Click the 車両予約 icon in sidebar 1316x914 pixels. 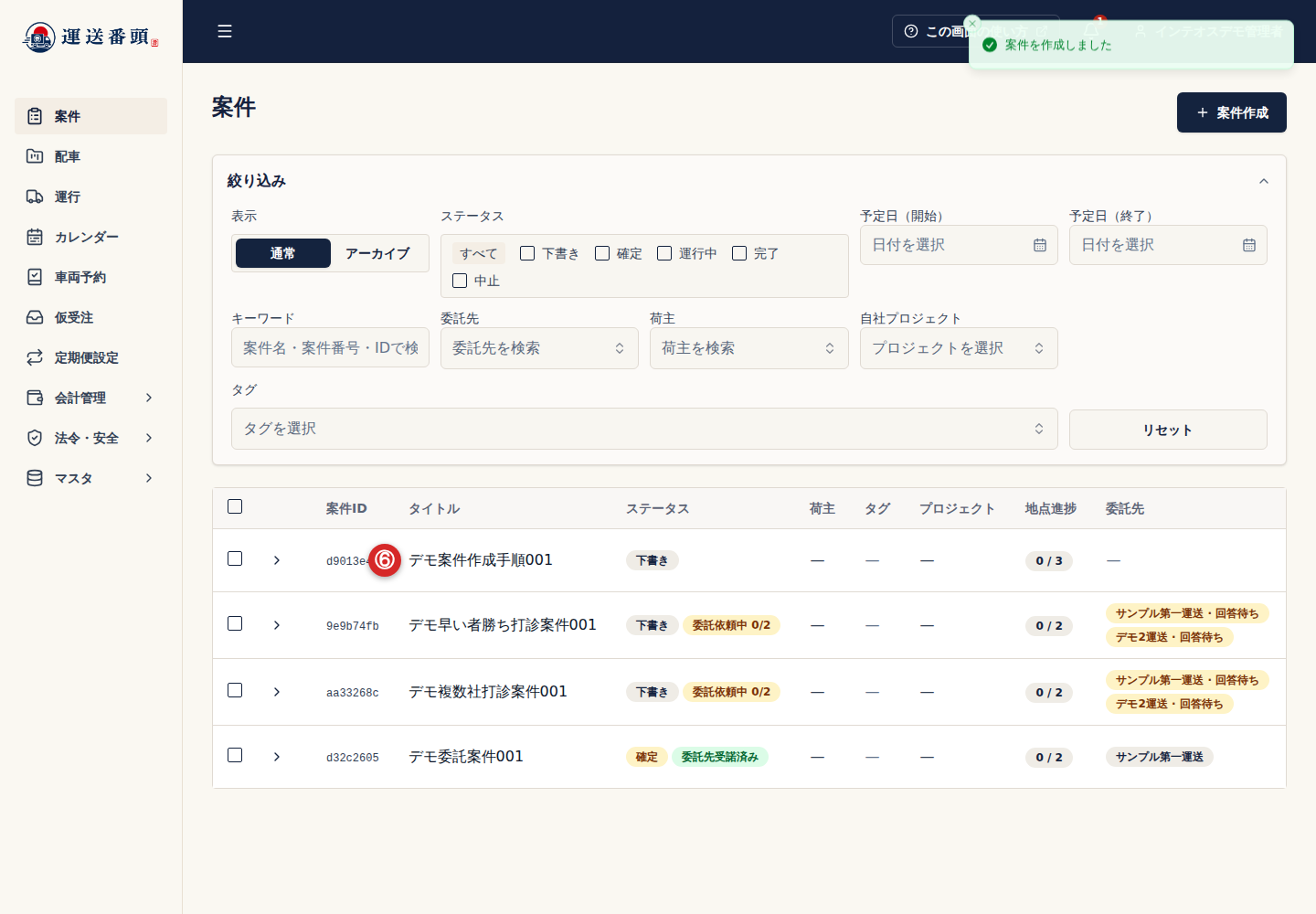tap(35, 277)
